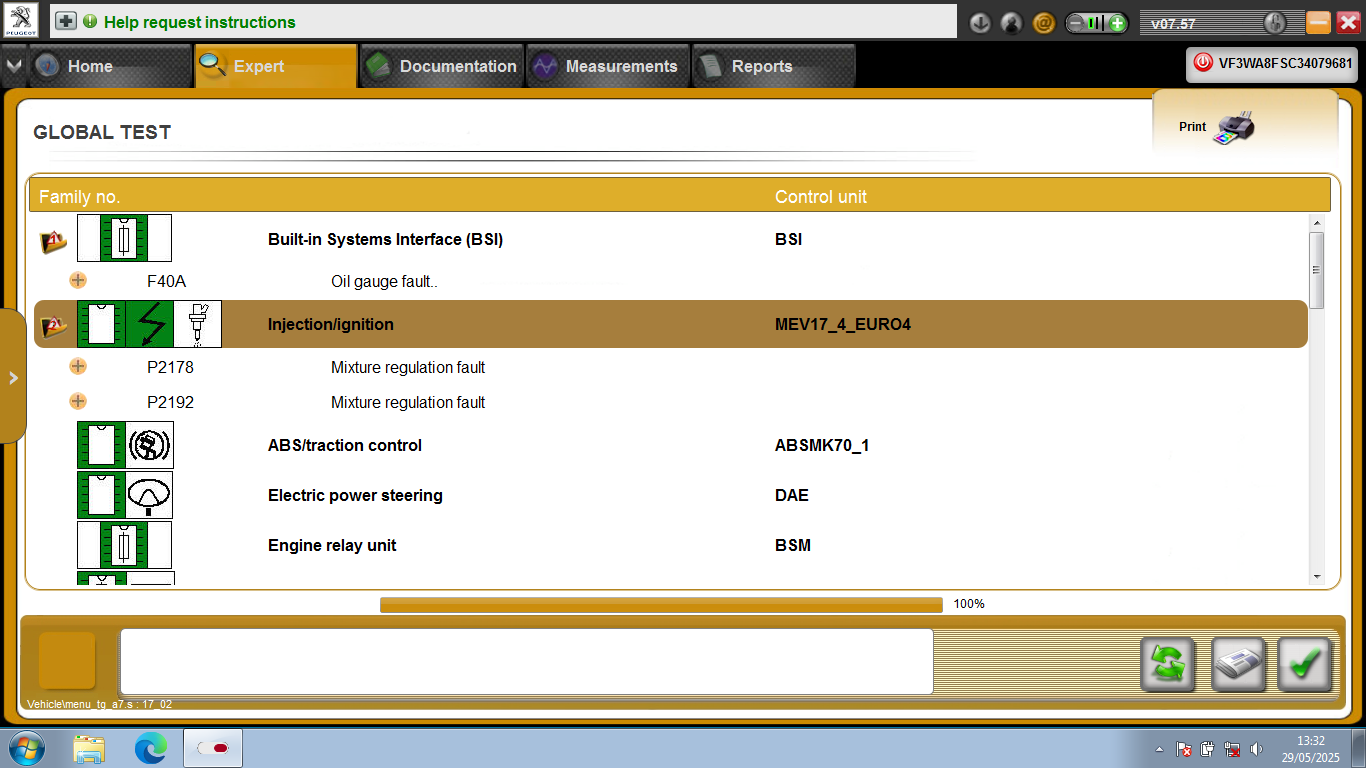Expand the left side panel arrow
Image resolution: width=1366 pixels, height=768 pixels.
13,377
